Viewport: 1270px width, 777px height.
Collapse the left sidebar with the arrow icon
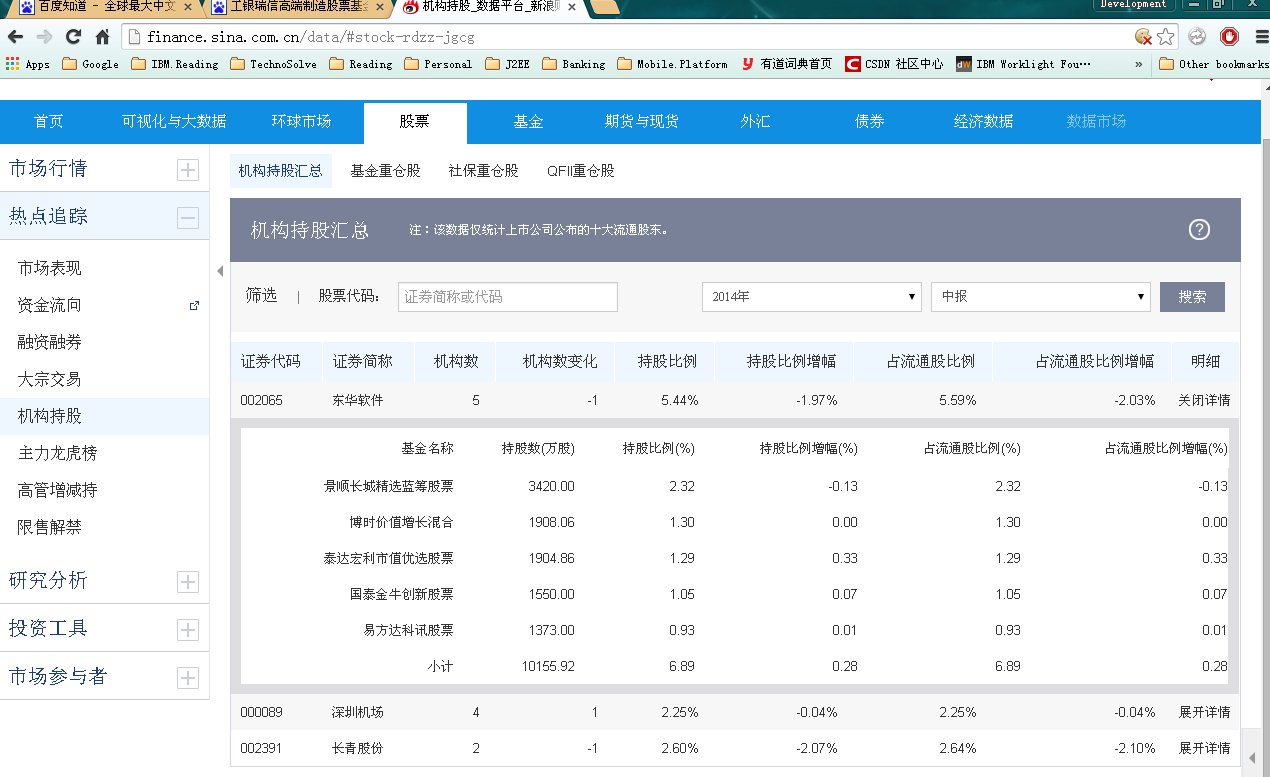(218, 269)
